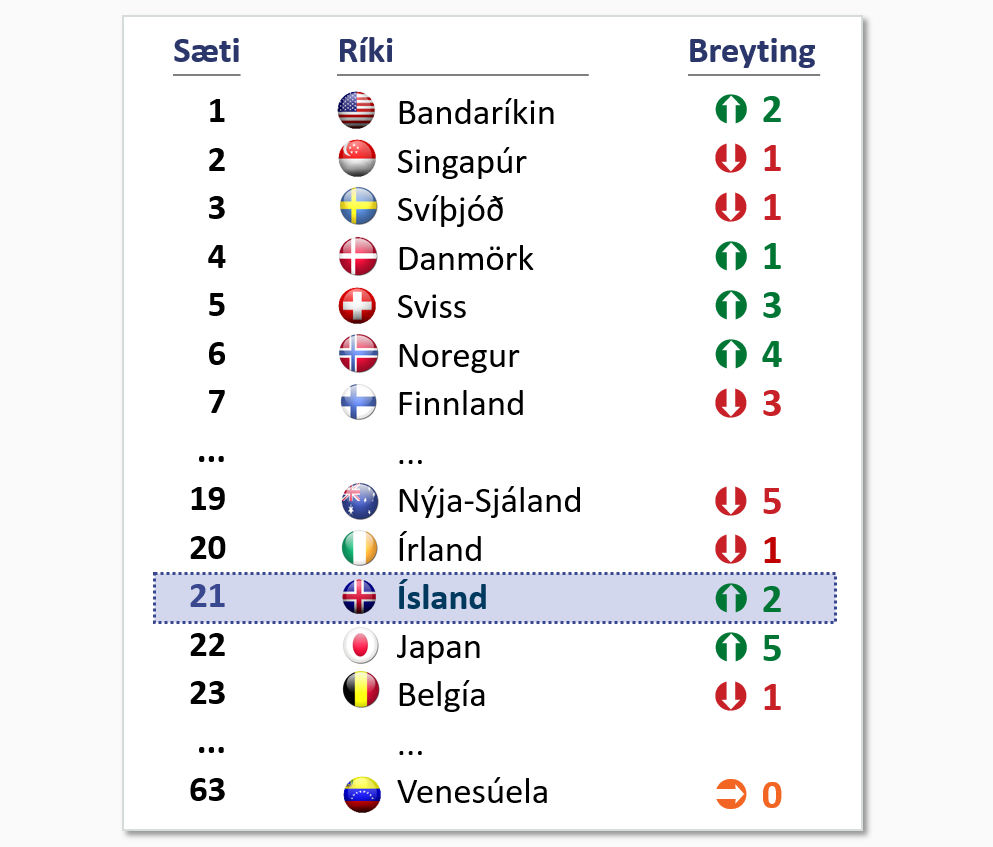Click the Sæti column header
This screenshot has height=847, width=993.
pos(206,51)
